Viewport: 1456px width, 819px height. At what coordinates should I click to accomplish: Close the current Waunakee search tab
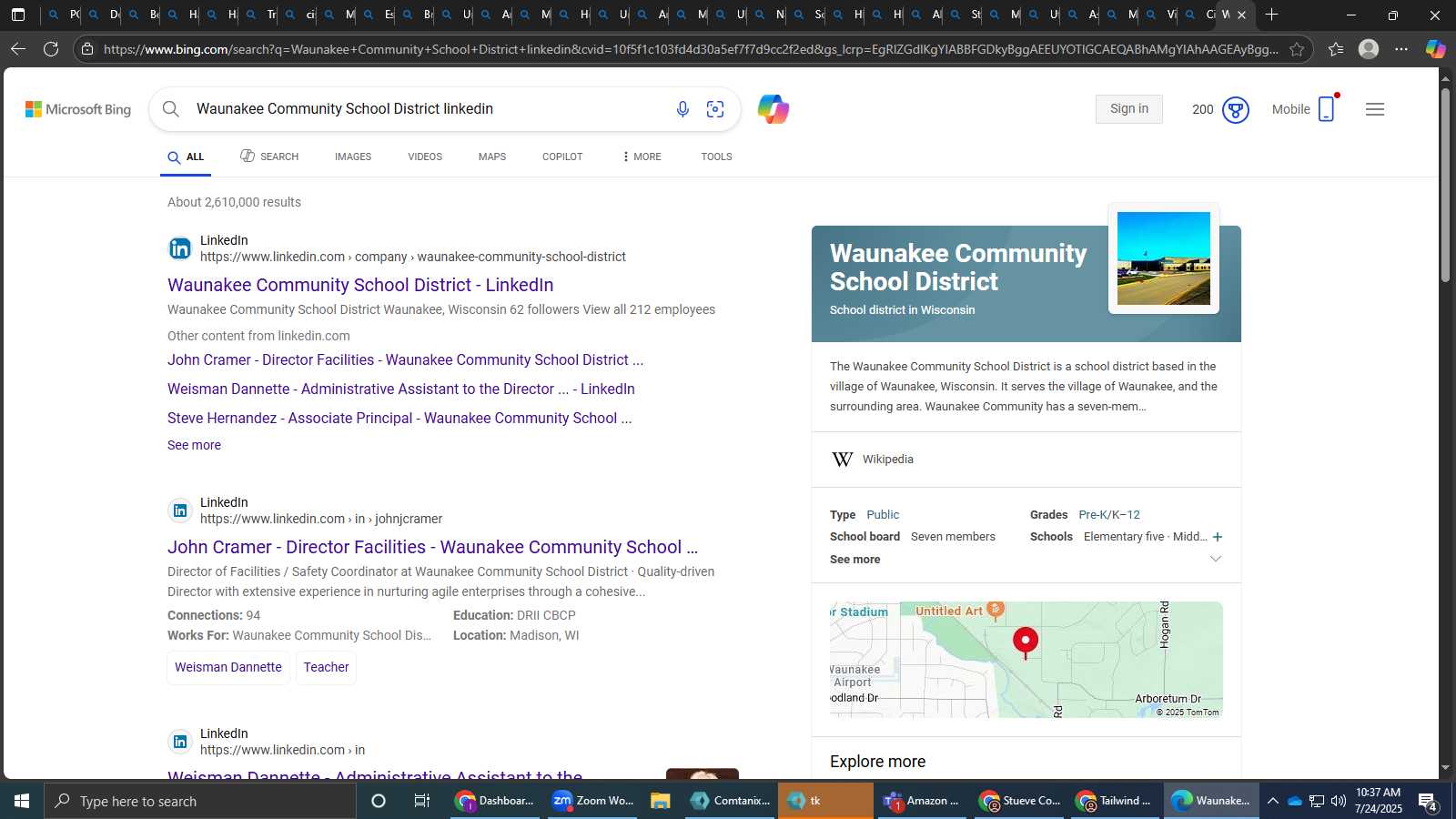point(1241,15)
